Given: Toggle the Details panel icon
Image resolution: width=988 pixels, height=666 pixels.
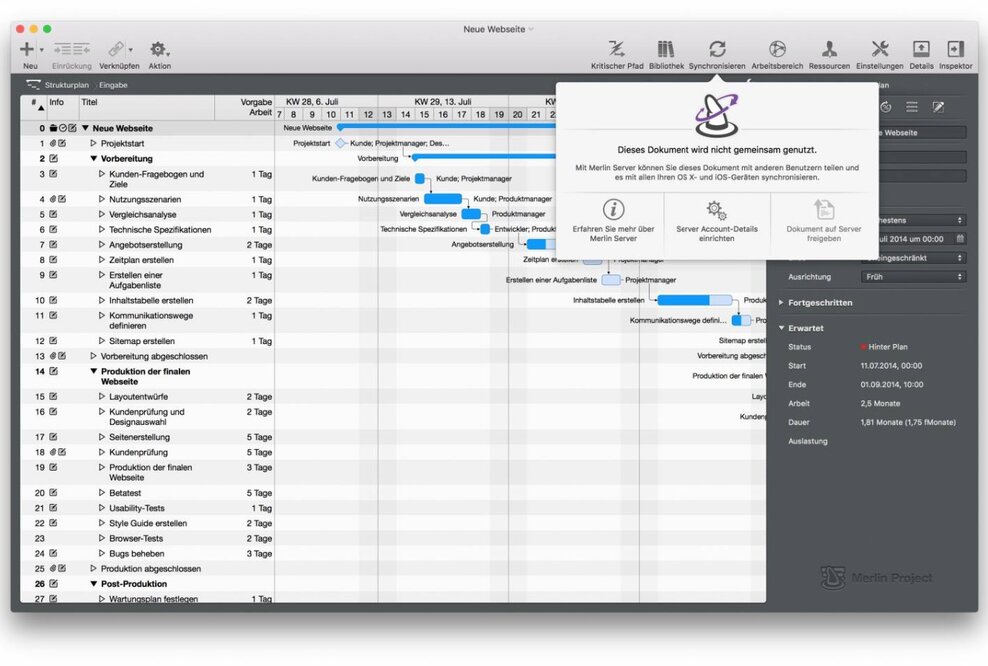Looking at the screenshot, I should [x=921, y=49].
